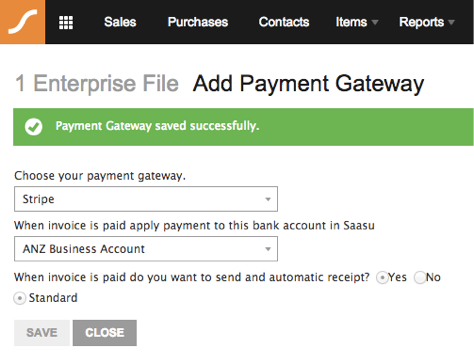Go to the Contacts menu
This screenshot has width=474, height=364.
(x=284, y=22)
